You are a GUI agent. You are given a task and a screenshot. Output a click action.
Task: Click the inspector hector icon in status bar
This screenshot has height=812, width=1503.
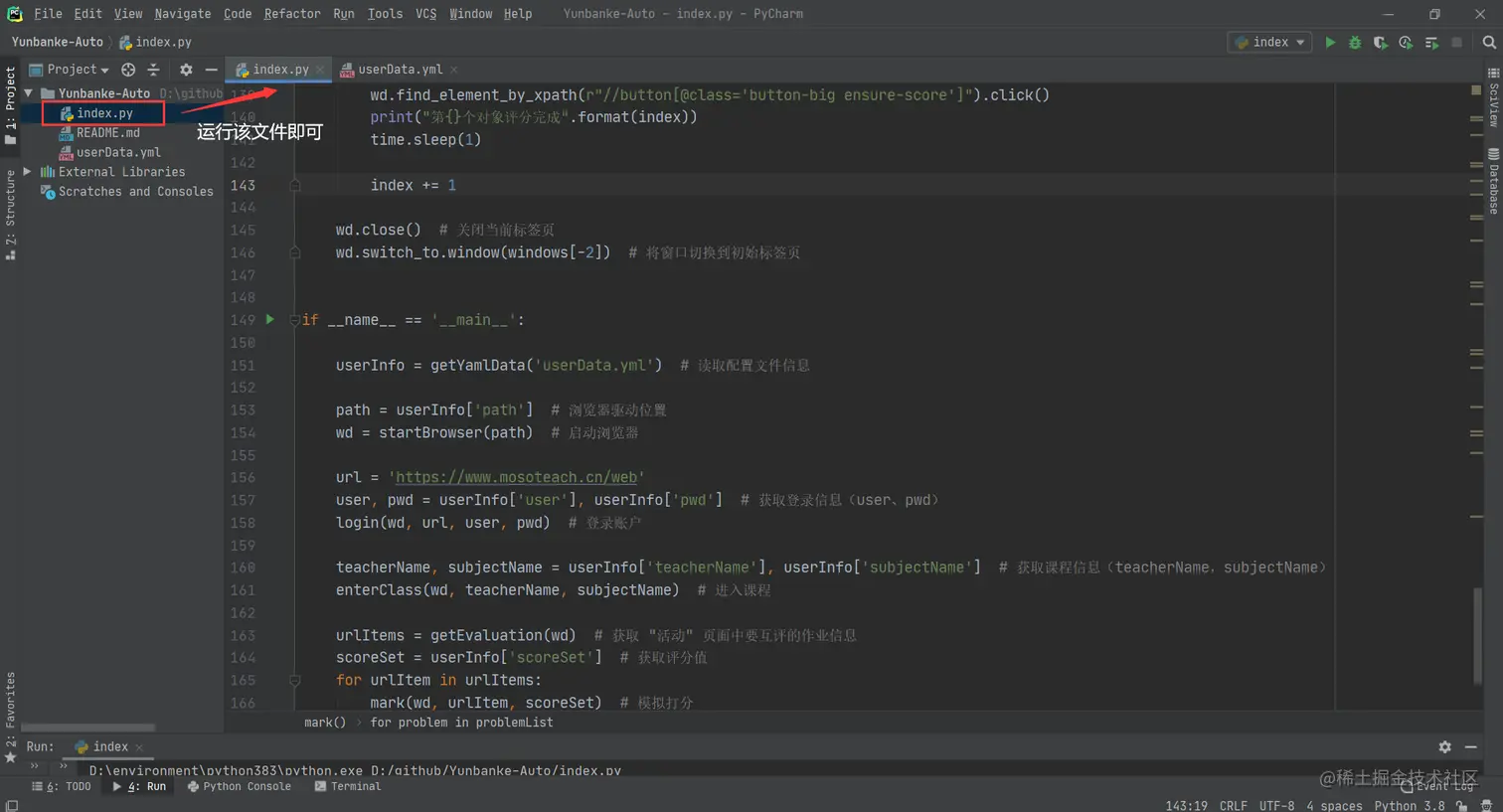click(x=1486, y=806)
